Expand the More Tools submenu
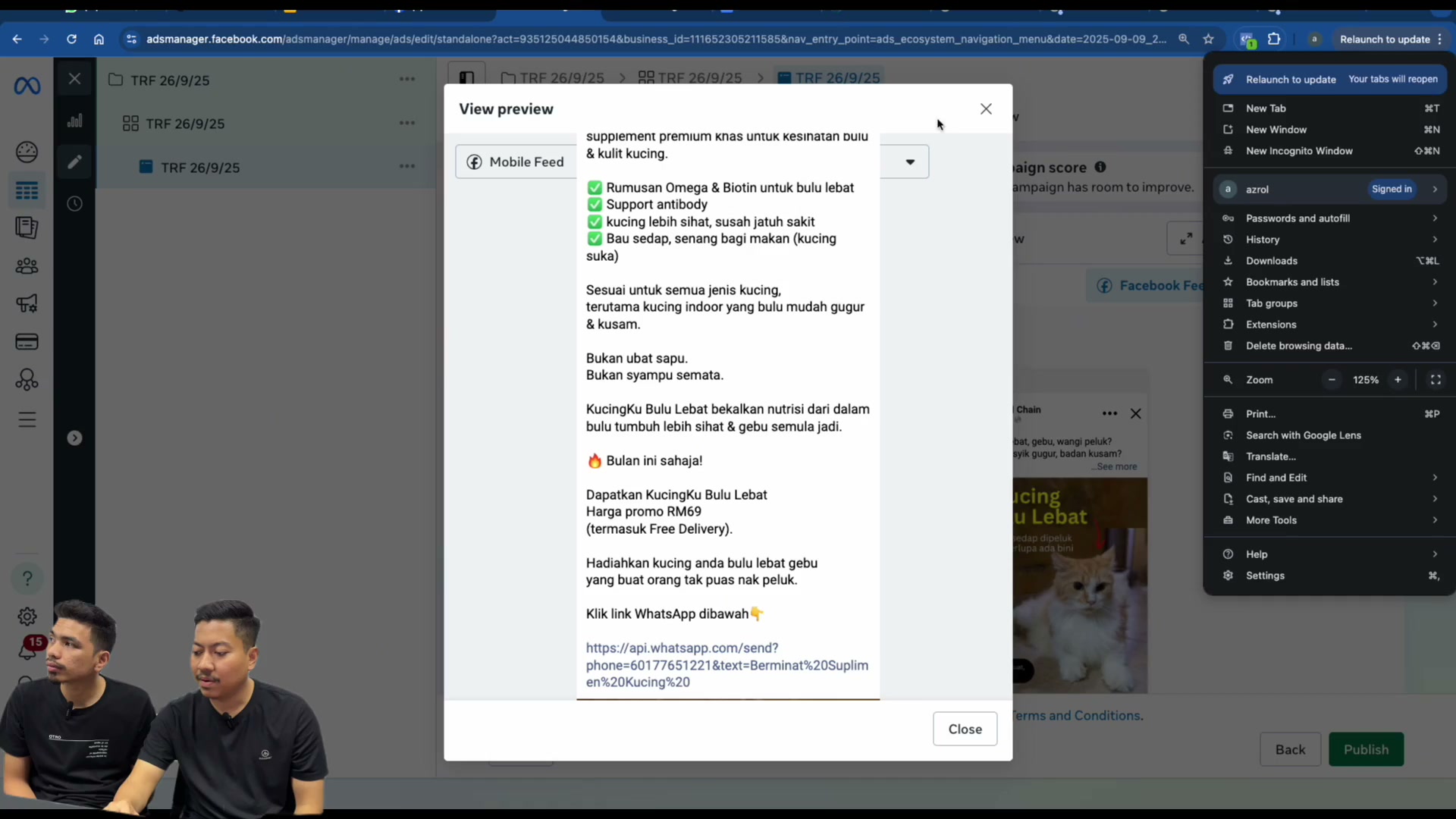The width and height of the screenshot is (1456, 819). click(x=1330, y=520)
